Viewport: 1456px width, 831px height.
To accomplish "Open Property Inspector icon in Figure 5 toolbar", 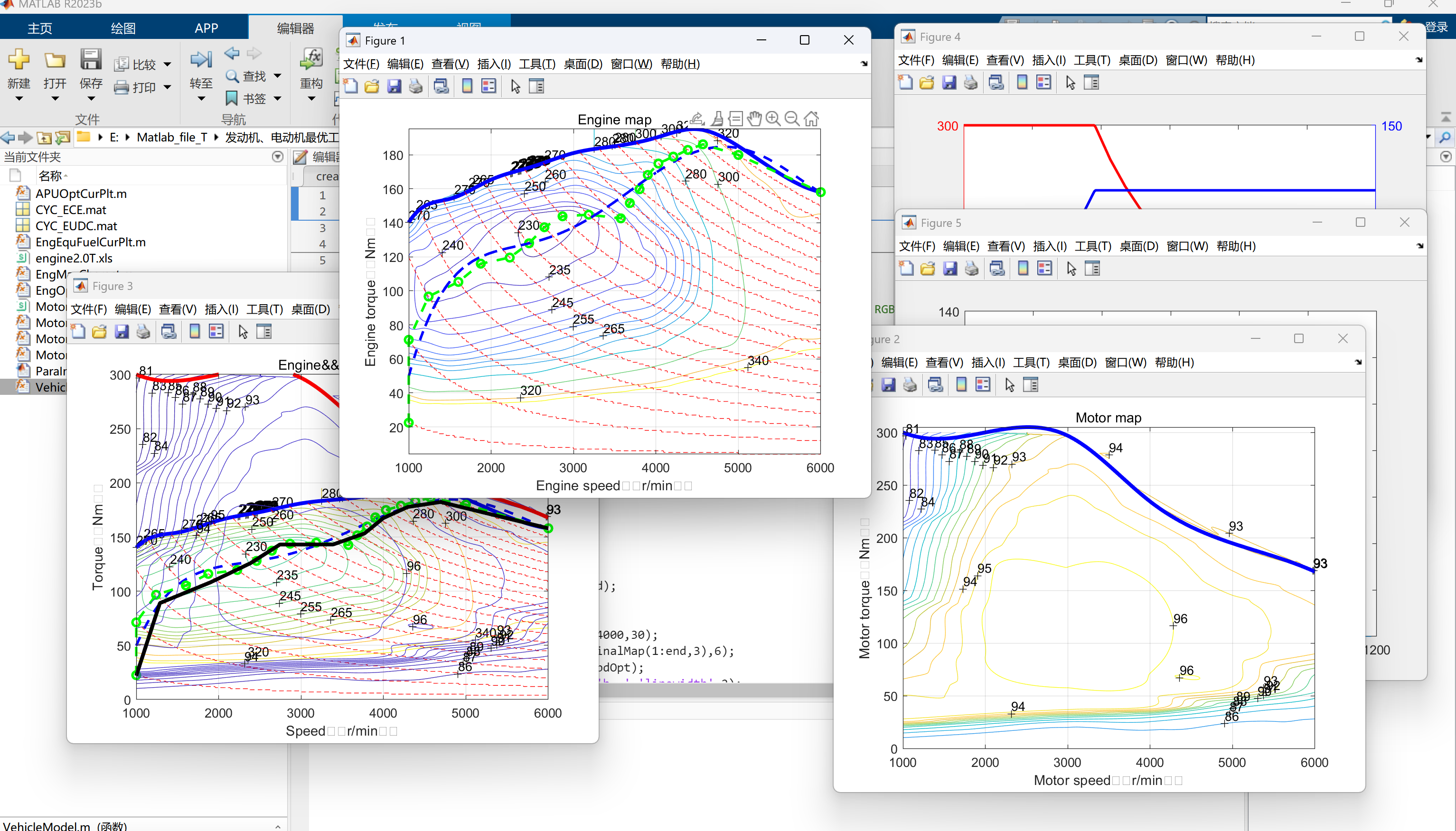I will pos(1092,269).
